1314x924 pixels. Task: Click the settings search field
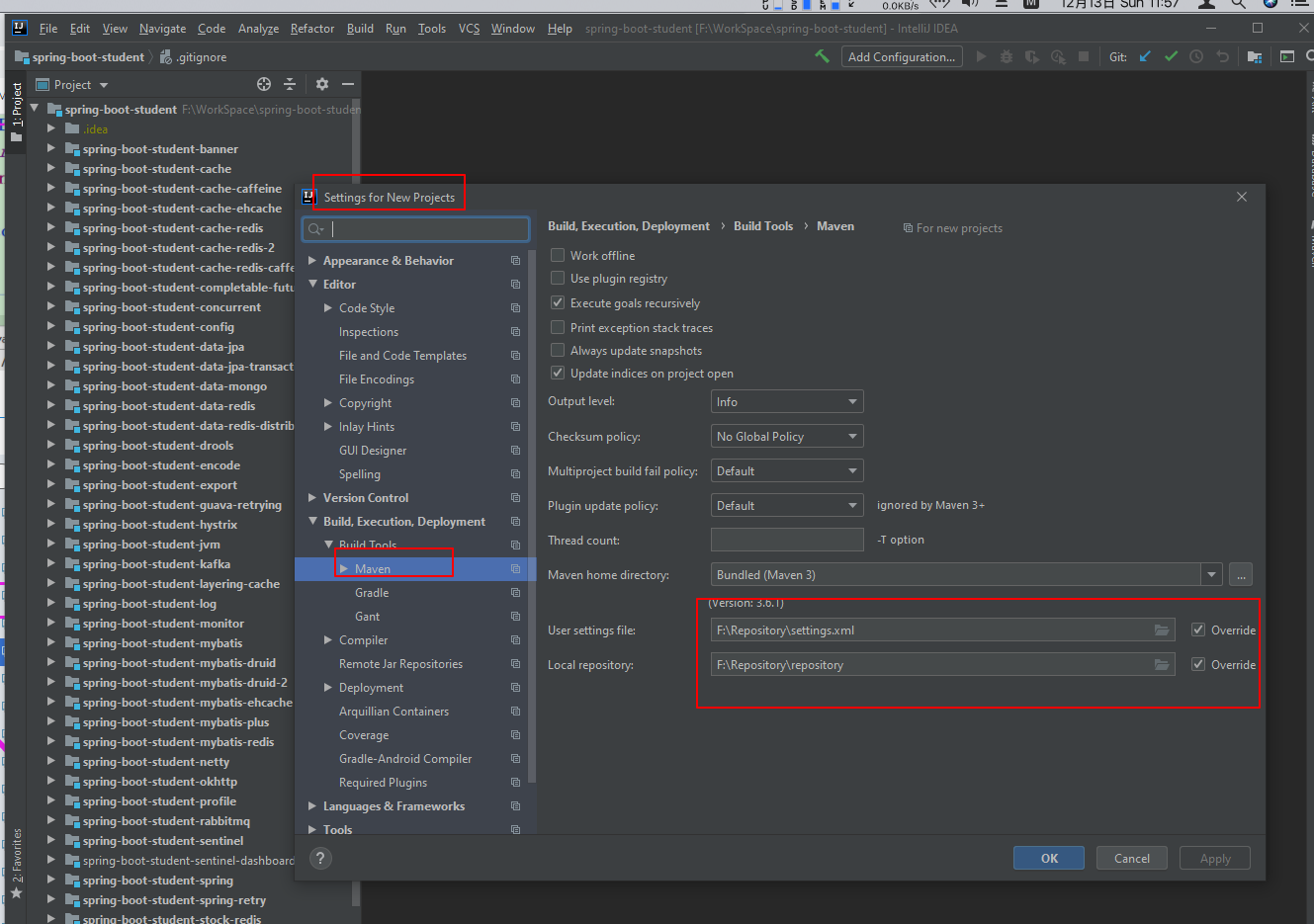click(415, 229)
